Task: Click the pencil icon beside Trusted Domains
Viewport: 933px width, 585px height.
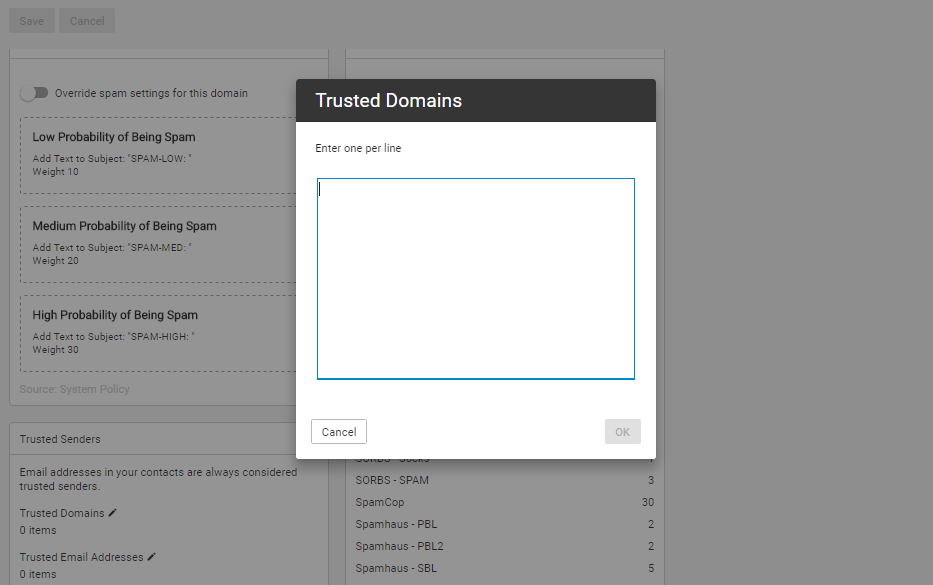Action: (x=113, y=513)
